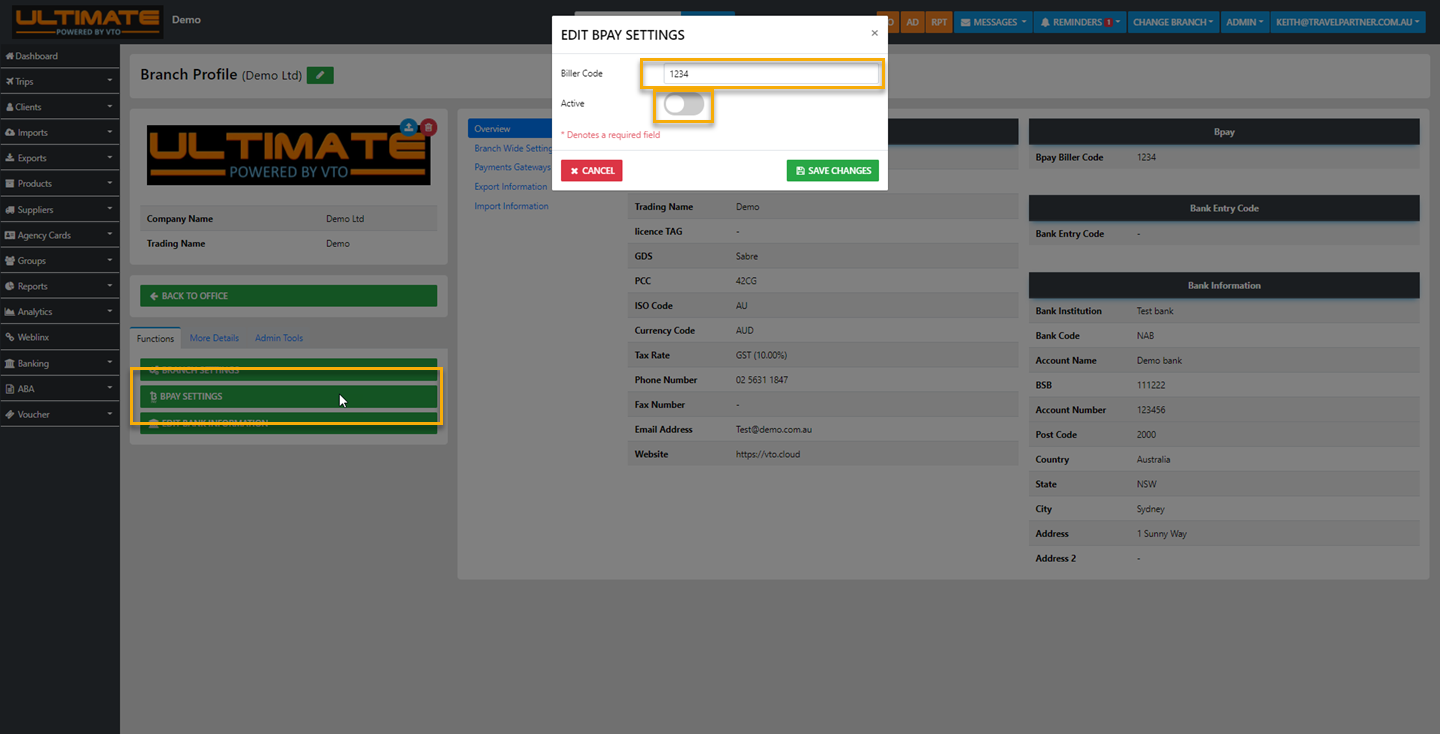Screen dimensions: 1440x734
Task: Click the envelope icon in Messages
Action: tap(966, 22)
